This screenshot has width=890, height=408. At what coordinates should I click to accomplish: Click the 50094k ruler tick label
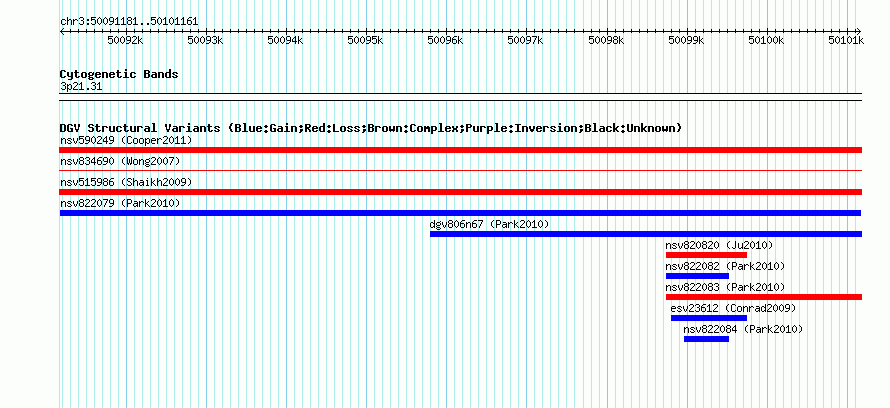click(286, 40)
